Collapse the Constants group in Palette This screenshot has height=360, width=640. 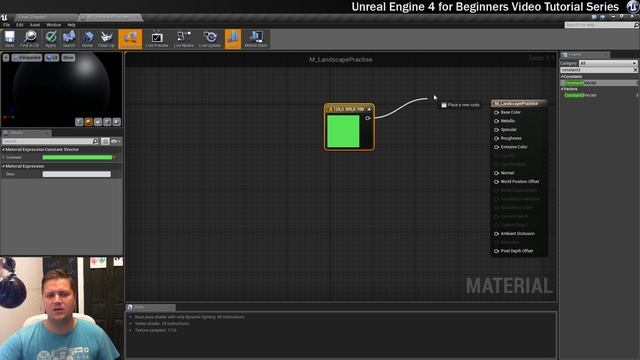click(x=562, y=76)
